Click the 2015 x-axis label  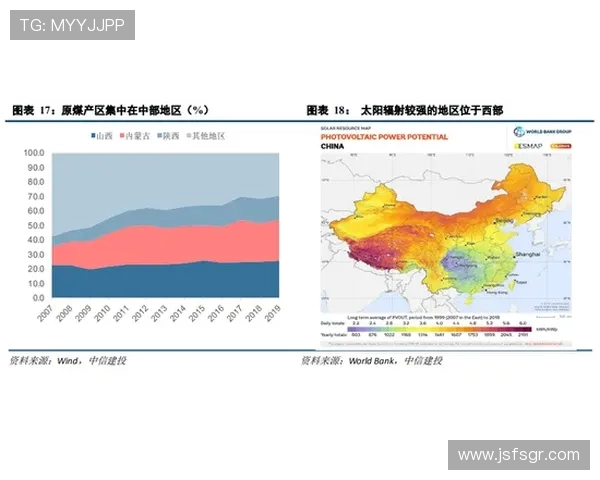point(197,313)
